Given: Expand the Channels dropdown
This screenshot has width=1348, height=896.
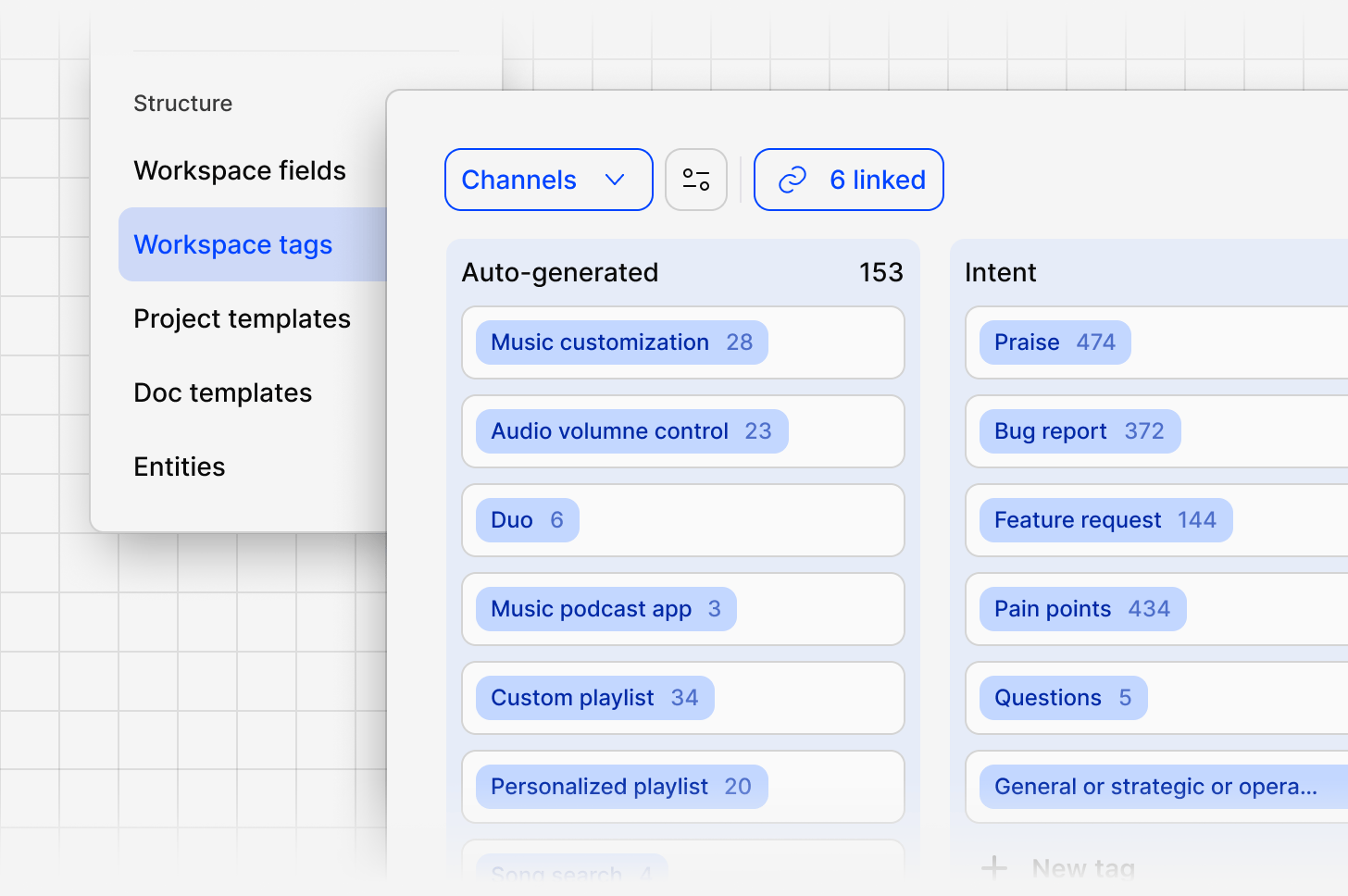Looking at the screenshot, I should coord(549,180).
